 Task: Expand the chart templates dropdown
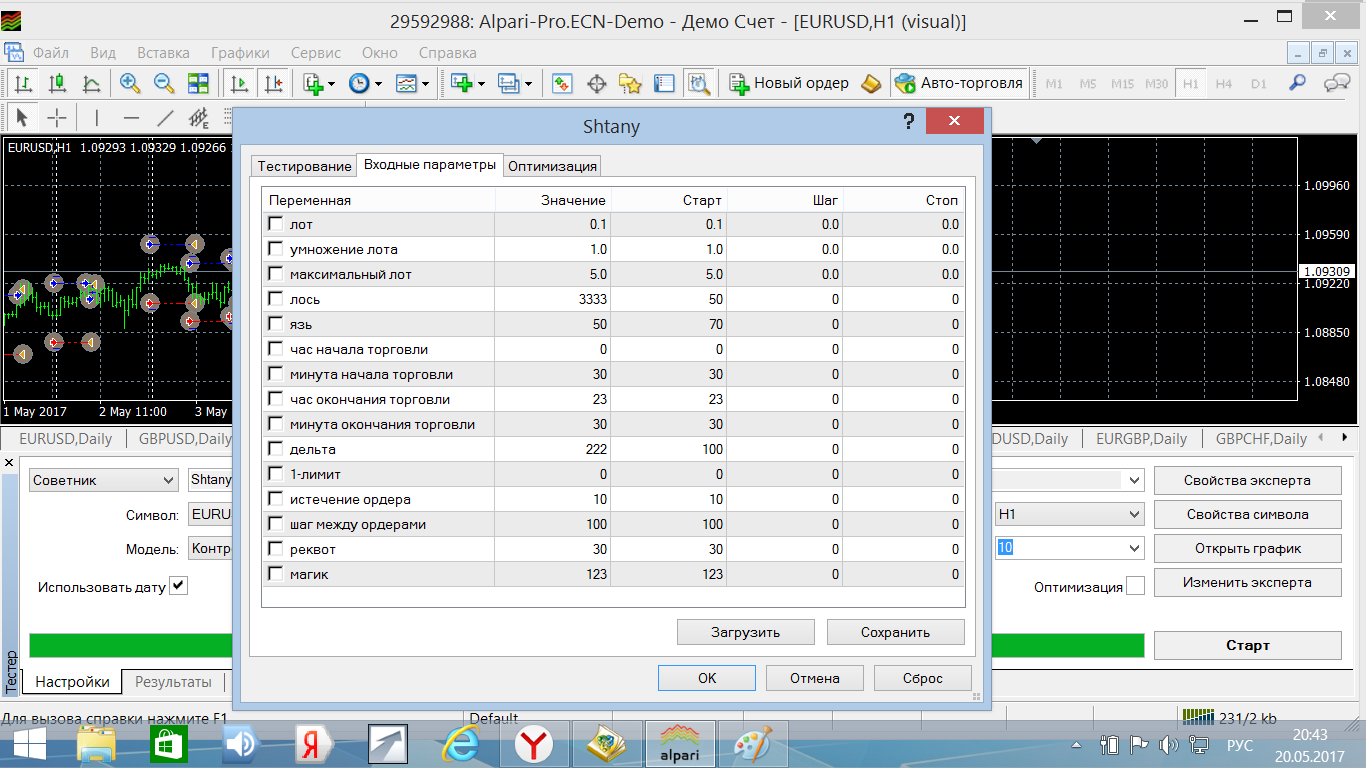click(426, 84)
